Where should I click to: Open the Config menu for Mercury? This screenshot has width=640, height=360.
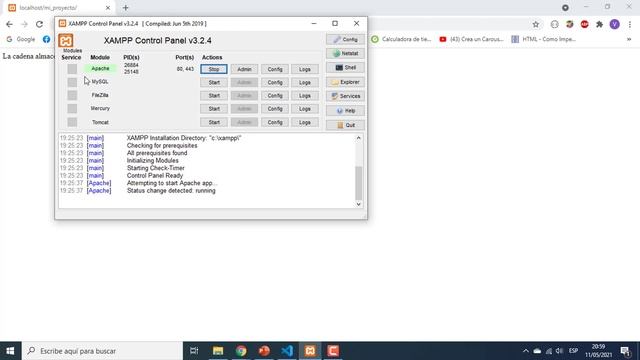(275, 109)
